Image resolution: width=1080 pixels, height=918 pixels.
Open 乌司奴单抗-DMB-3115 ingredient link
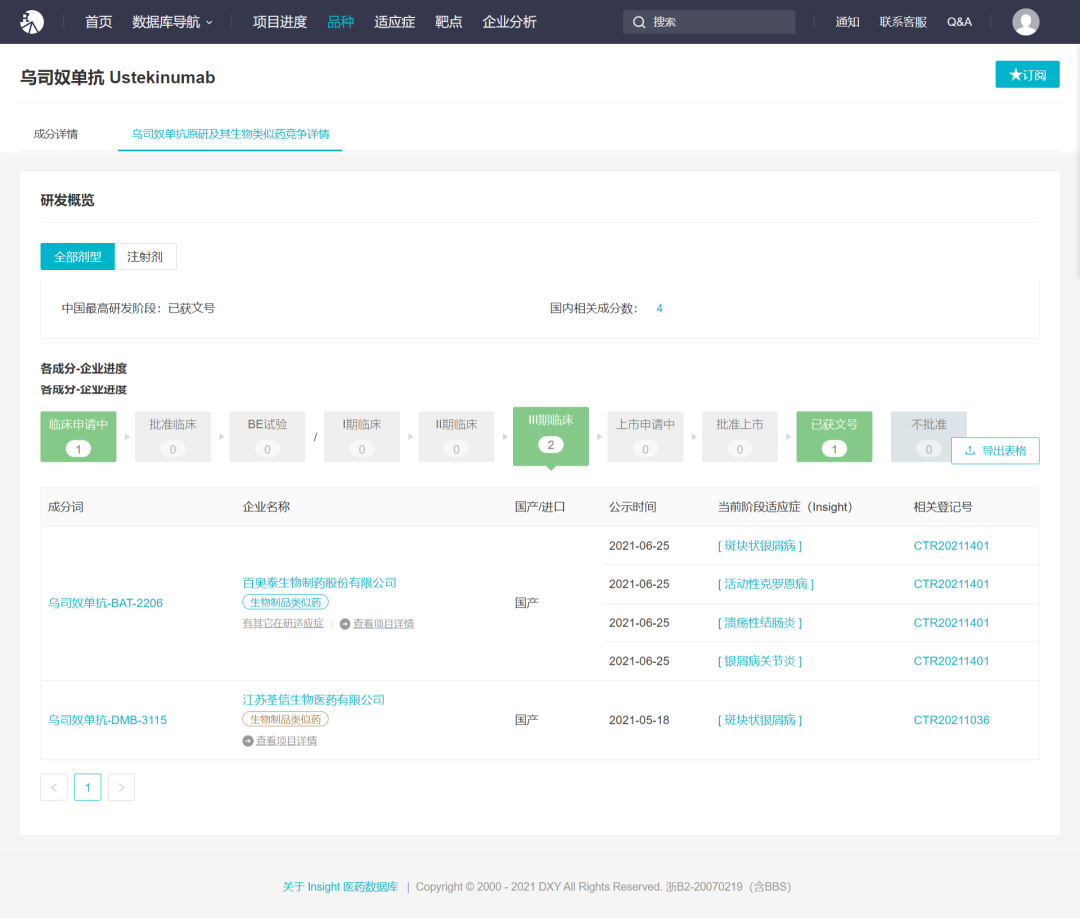107,720
